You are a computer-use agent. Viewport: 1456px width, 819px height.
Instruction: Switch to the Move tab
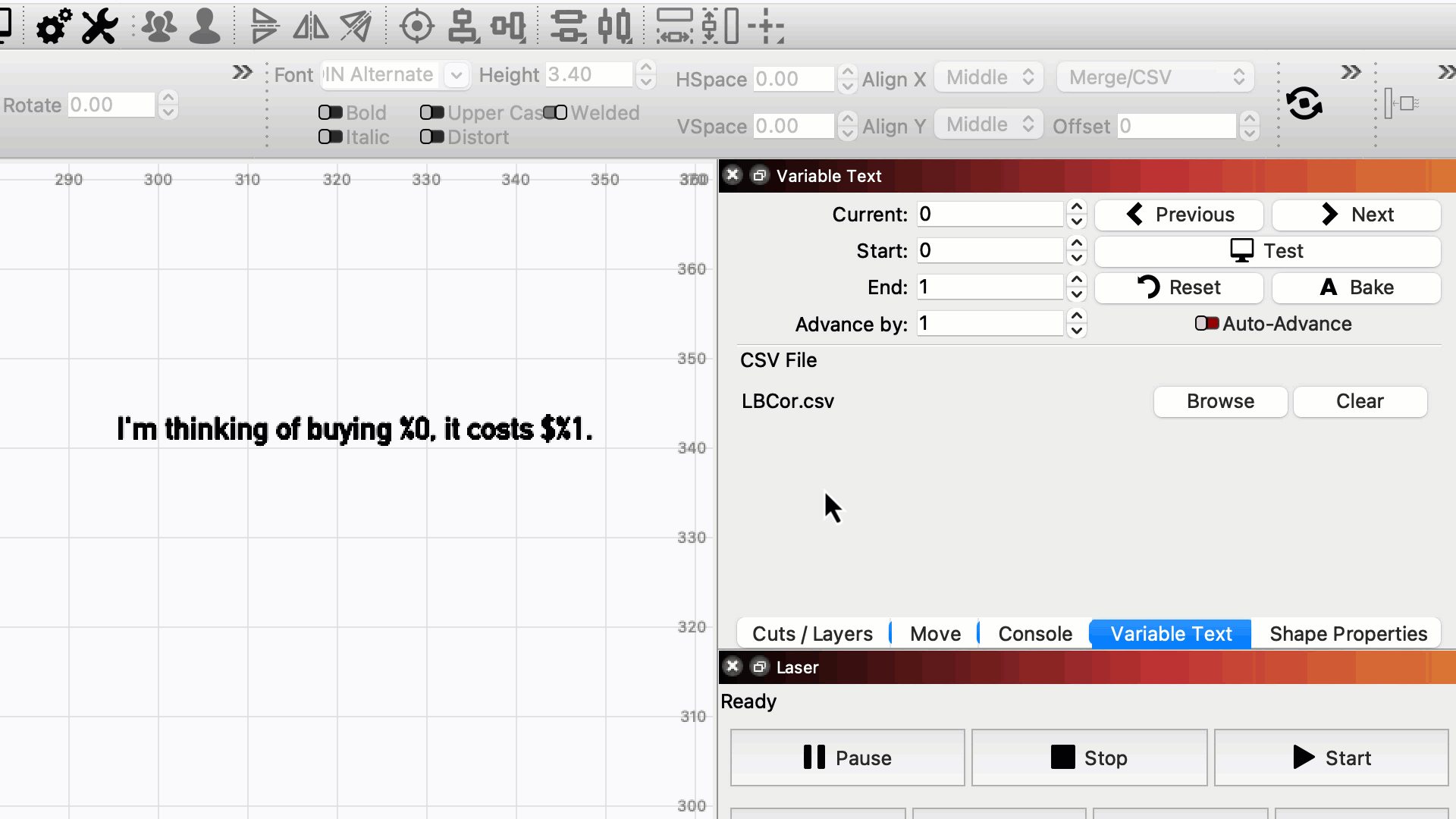(935, 633)
